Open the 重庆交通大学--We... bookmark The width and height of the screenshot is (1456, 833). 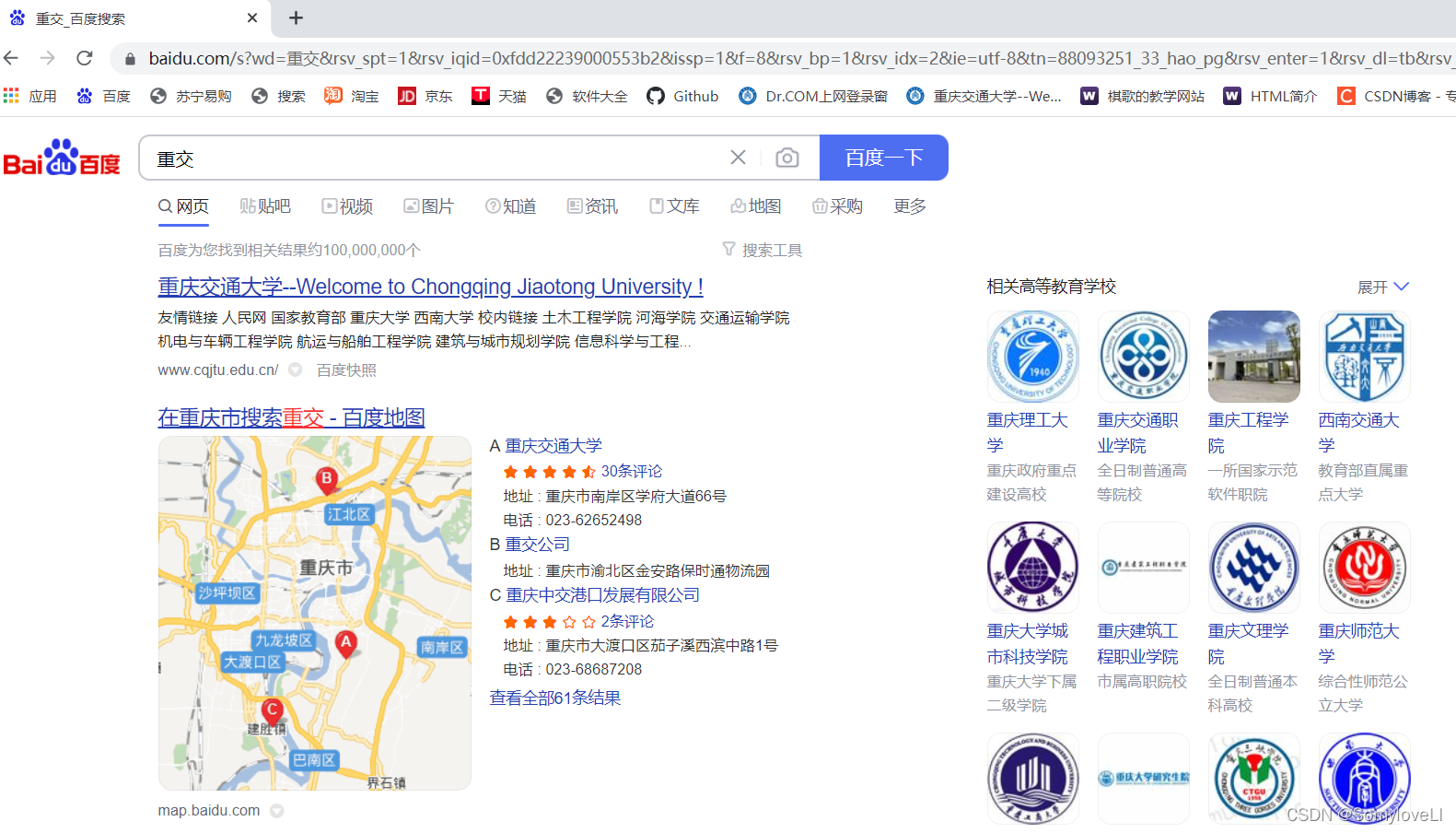984,96
